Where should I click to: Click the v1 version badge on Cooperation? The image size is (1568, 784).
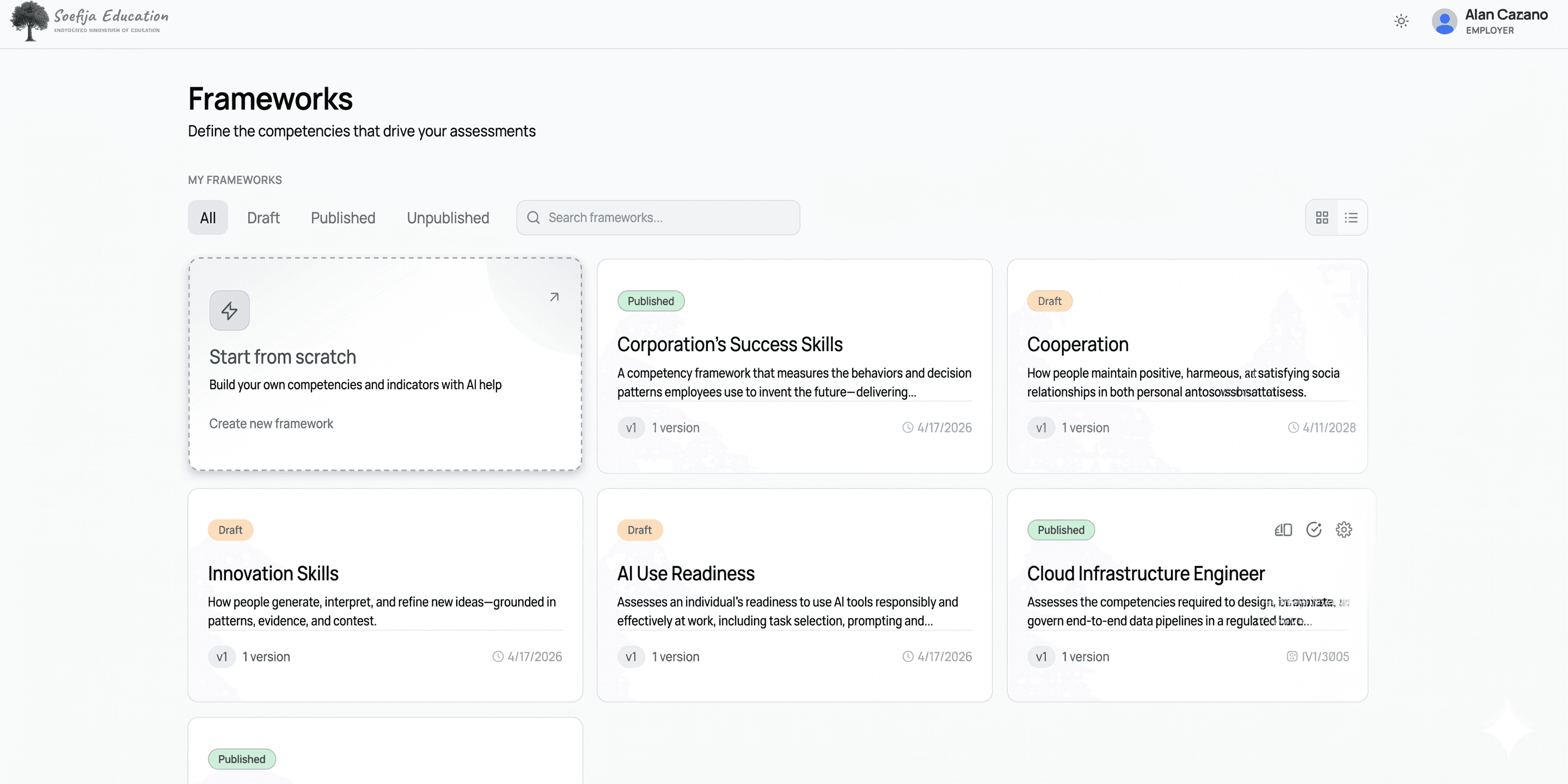(1041, 427)
